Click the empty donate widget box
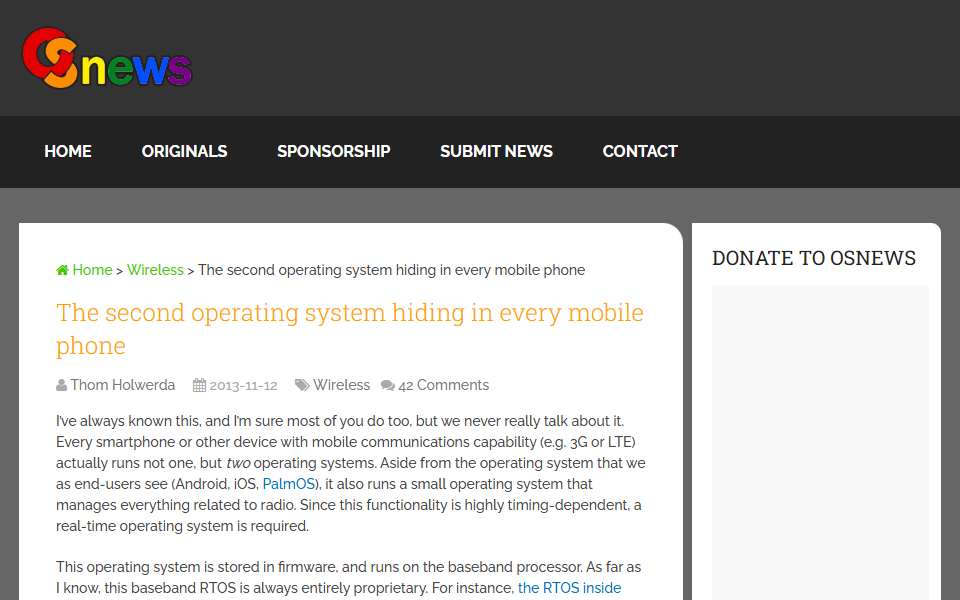Screen dimensions: 960x600 pos(820,443)
